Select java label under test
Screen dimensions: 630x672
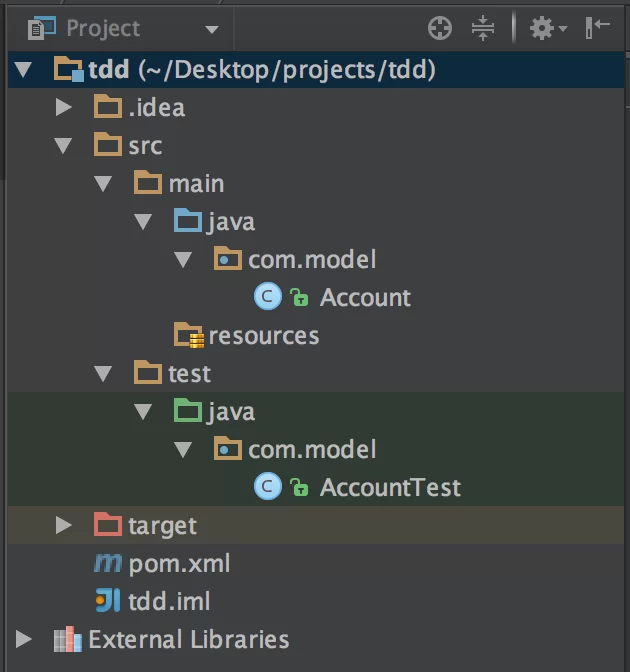pyautogui.click(x=231, y=412)
